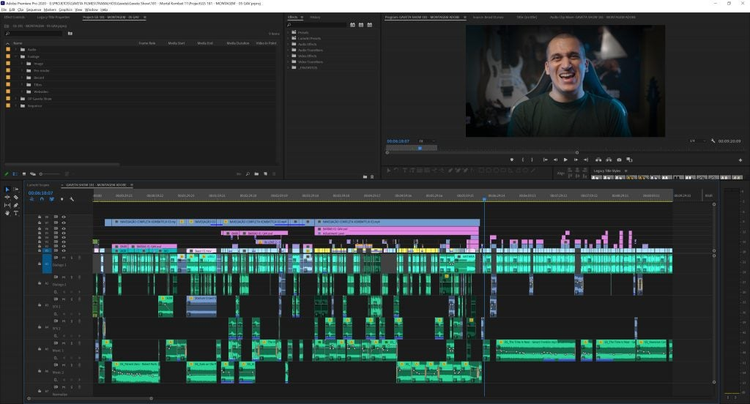
Task: Select the Ripple Edit tool
Action: (7, 197)
